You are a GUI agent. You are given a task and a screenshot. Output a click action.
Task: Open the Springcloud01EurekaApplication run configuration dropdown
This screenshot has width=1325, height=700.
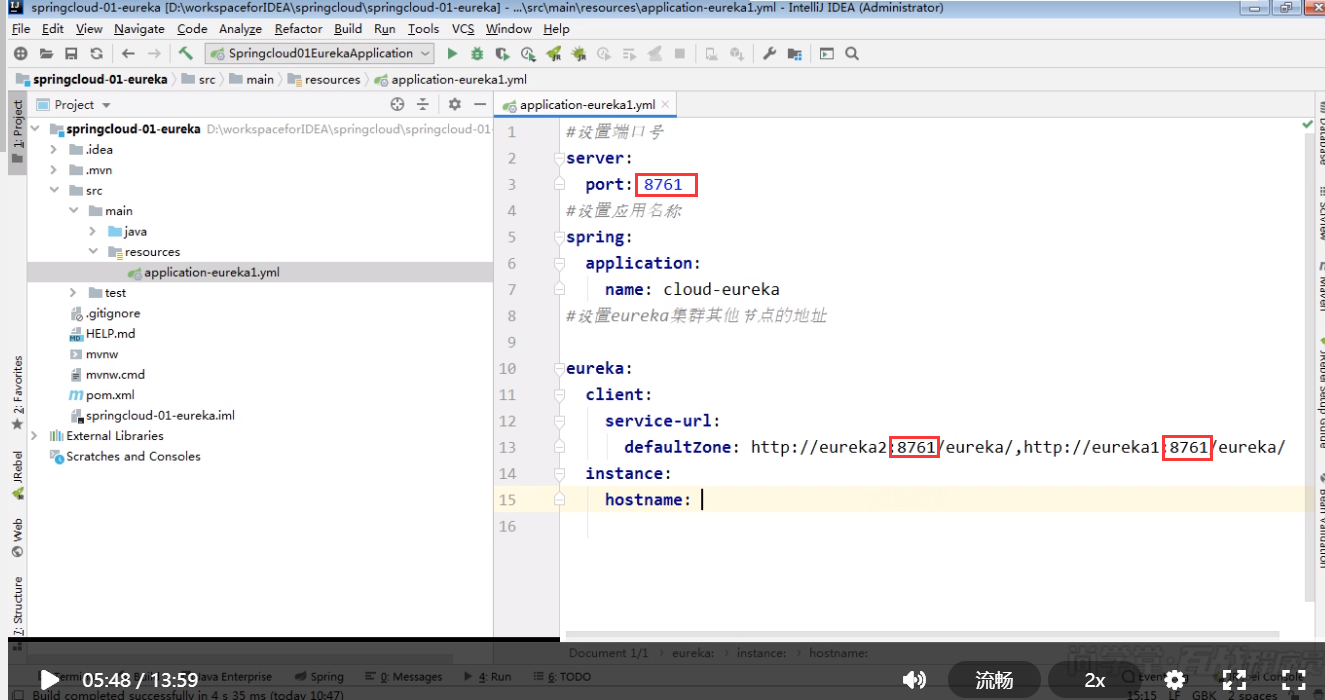click(x=320, y=54)
